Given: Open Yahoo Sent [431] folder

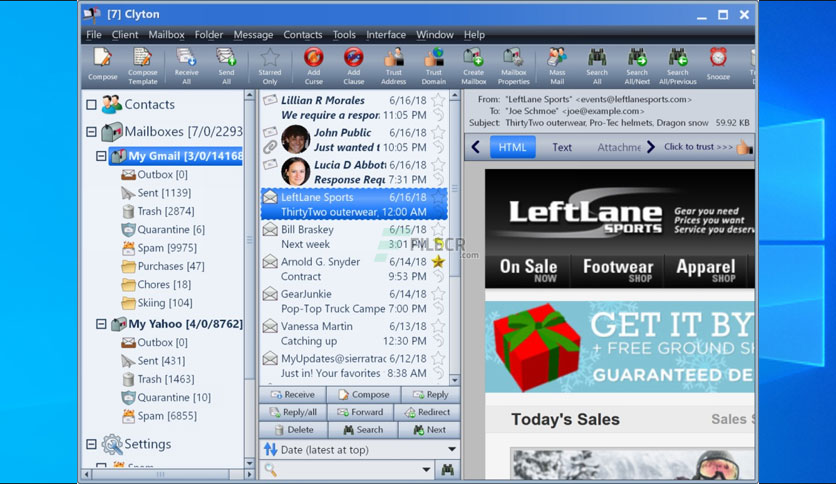Looking at the screenshot, I should 153,360.
